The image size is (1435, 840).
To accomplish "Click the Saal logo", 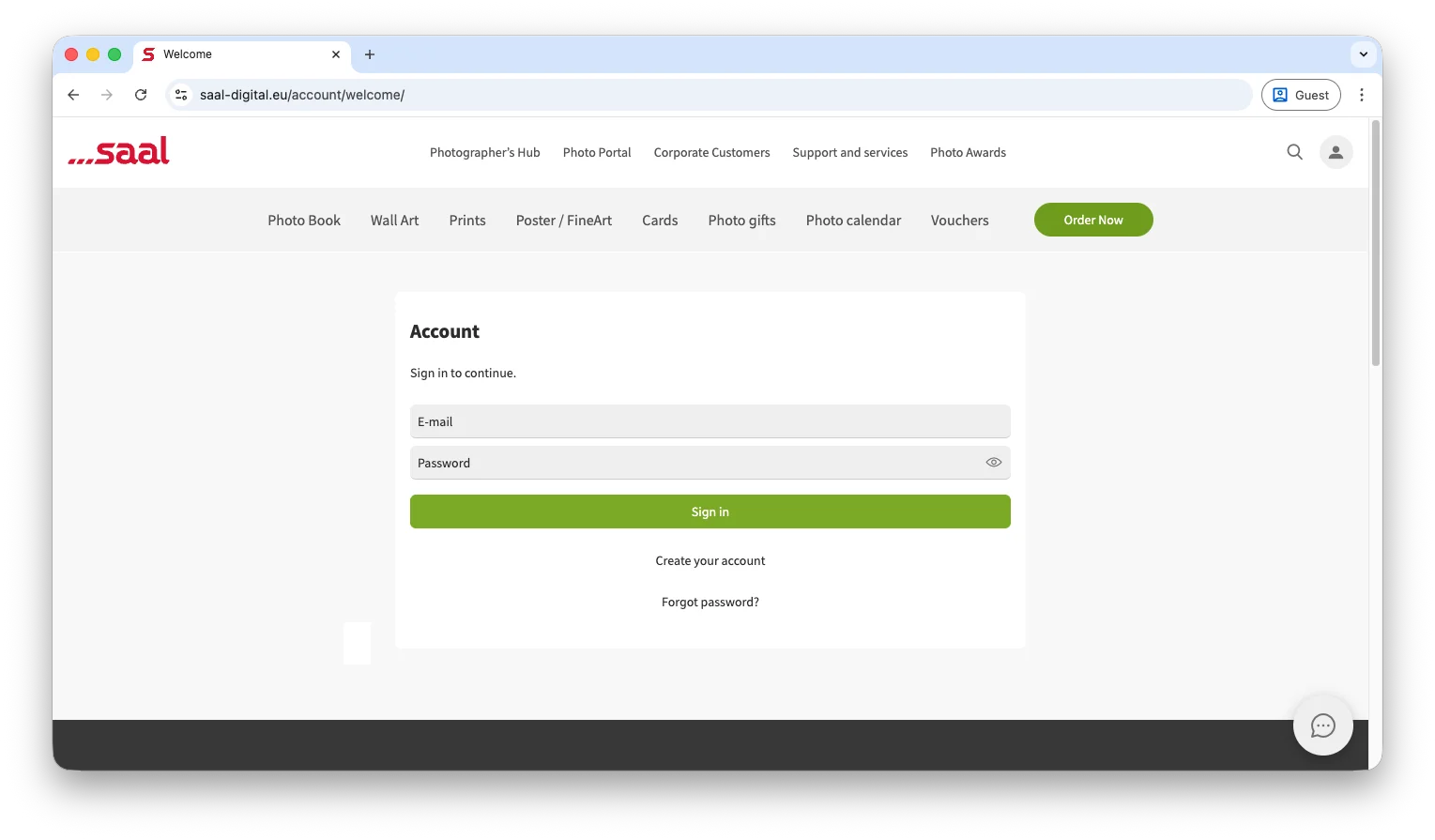I will [x=119, y=151].
